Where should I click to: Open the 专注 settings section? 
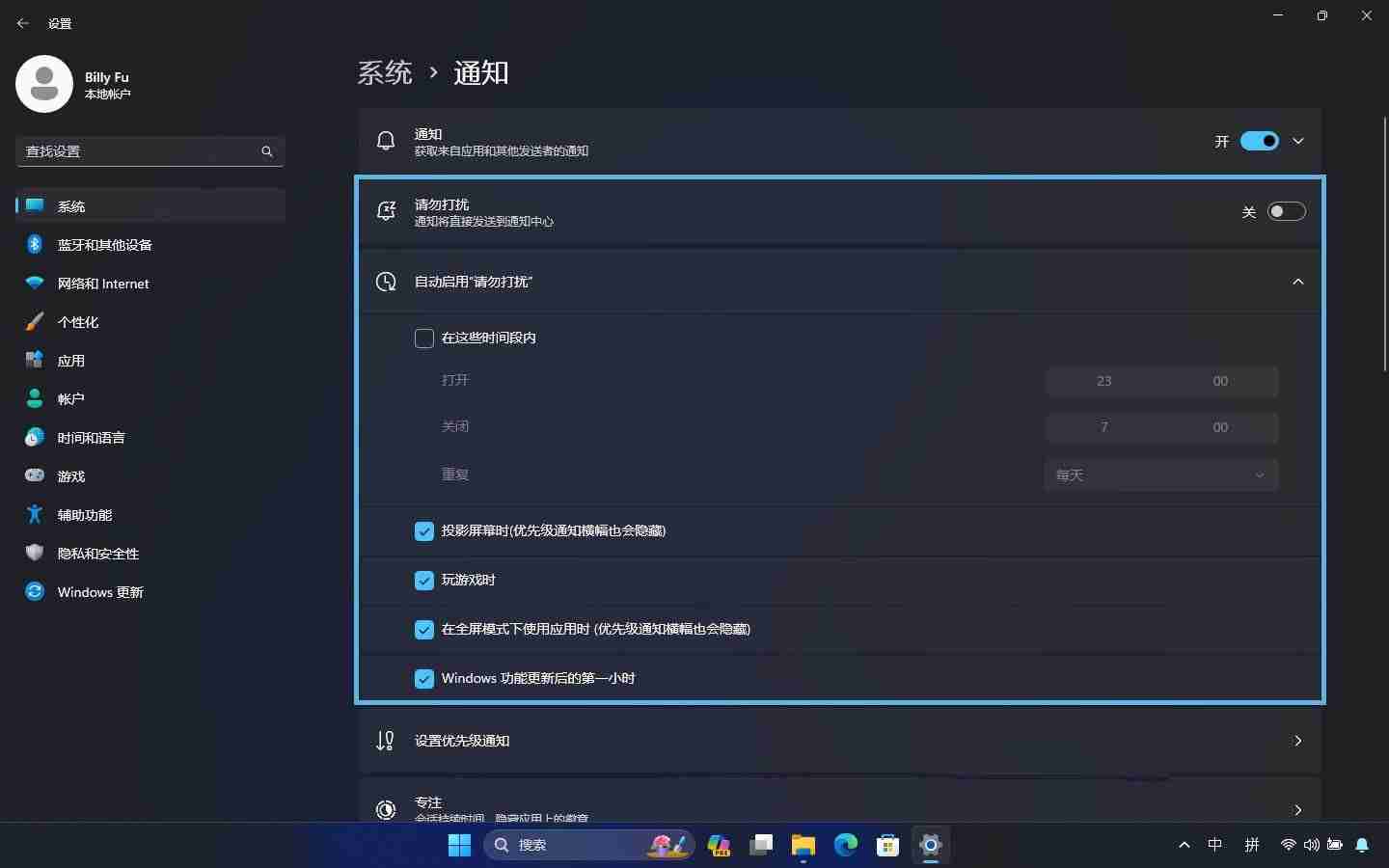tap(839, 810)
